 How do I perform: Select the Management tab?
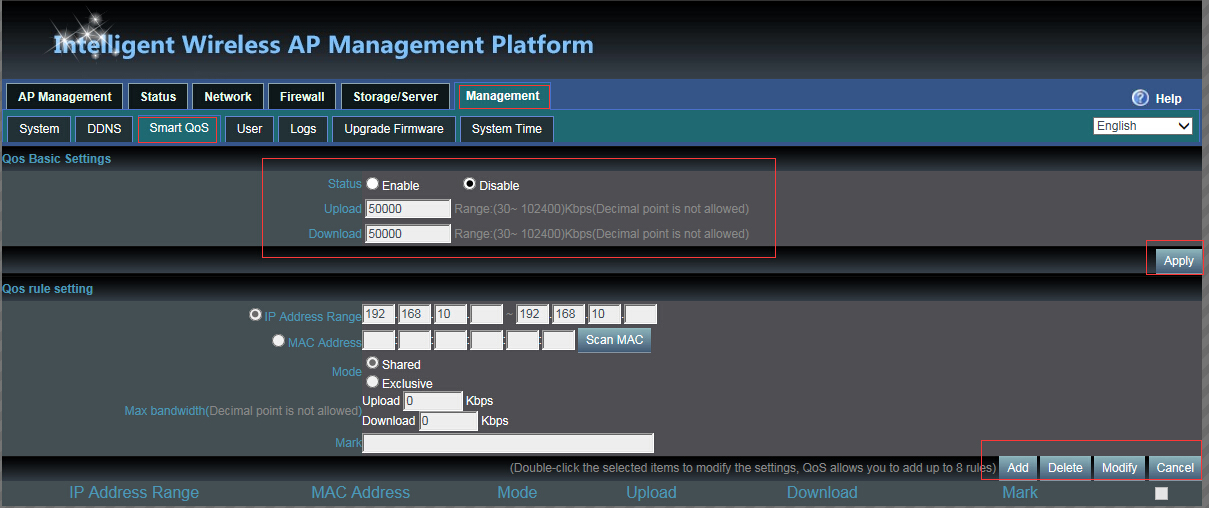(x=503, y=96)
